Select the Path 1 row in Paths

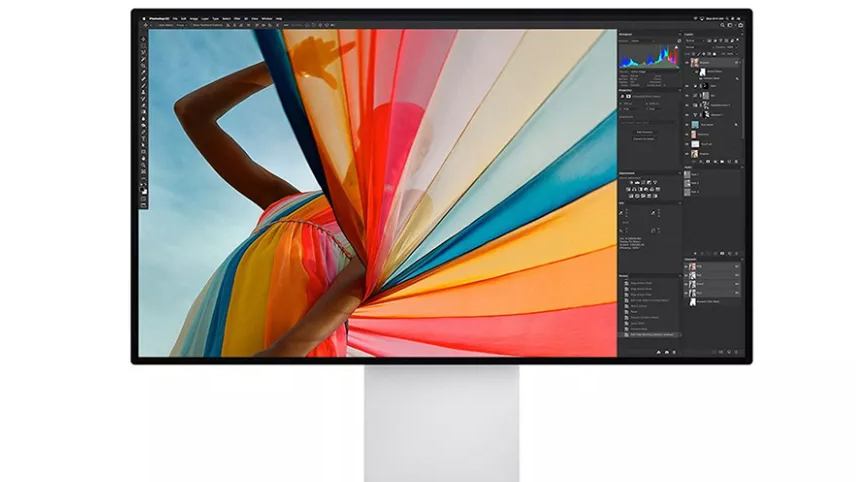[712, 174]
